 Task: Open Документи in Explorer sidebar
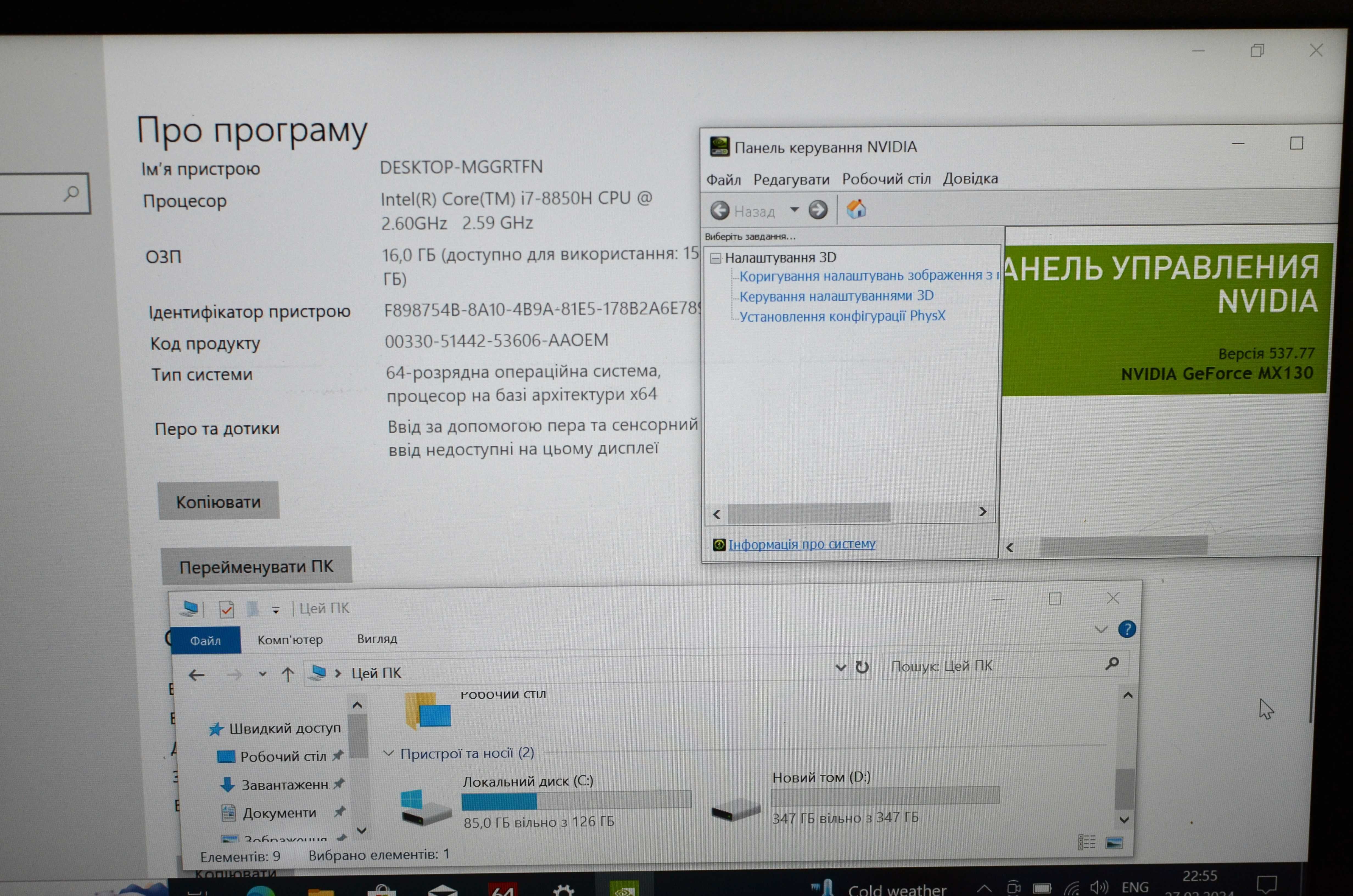pyautogui.click(x=269, y=813)
